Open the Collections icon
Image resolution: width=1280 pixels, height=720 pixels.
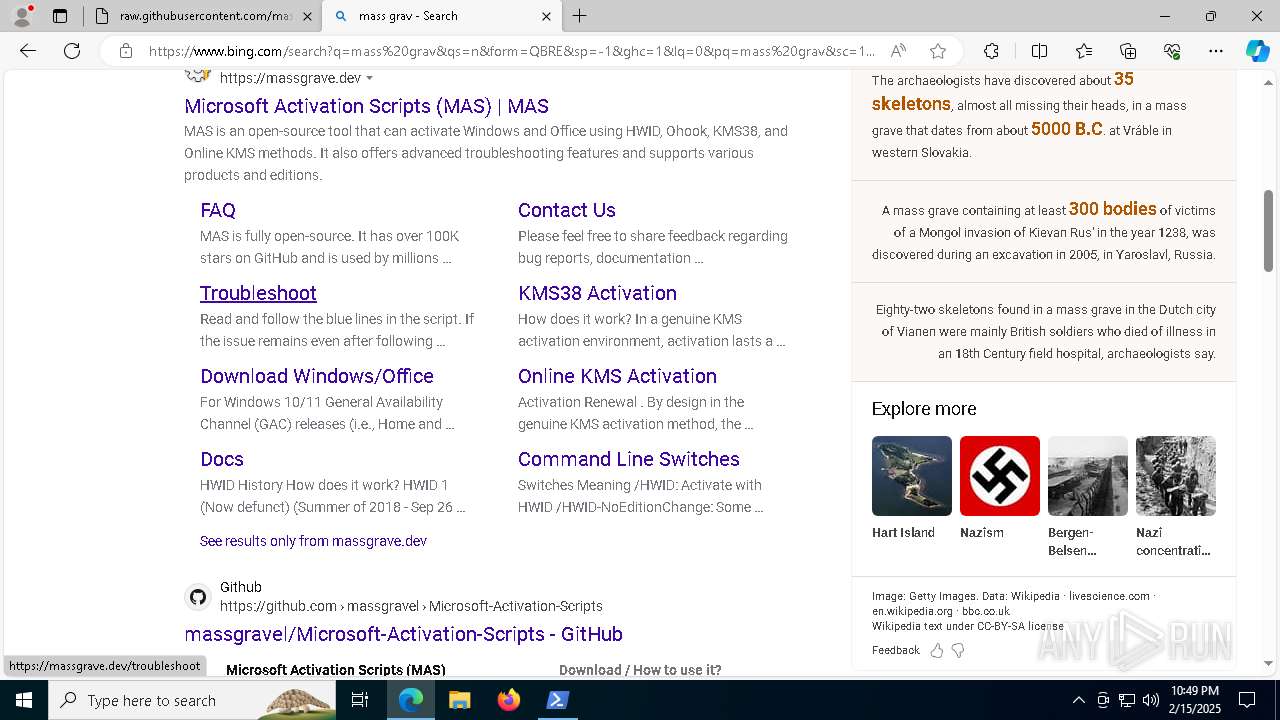tap(1128, 51)
